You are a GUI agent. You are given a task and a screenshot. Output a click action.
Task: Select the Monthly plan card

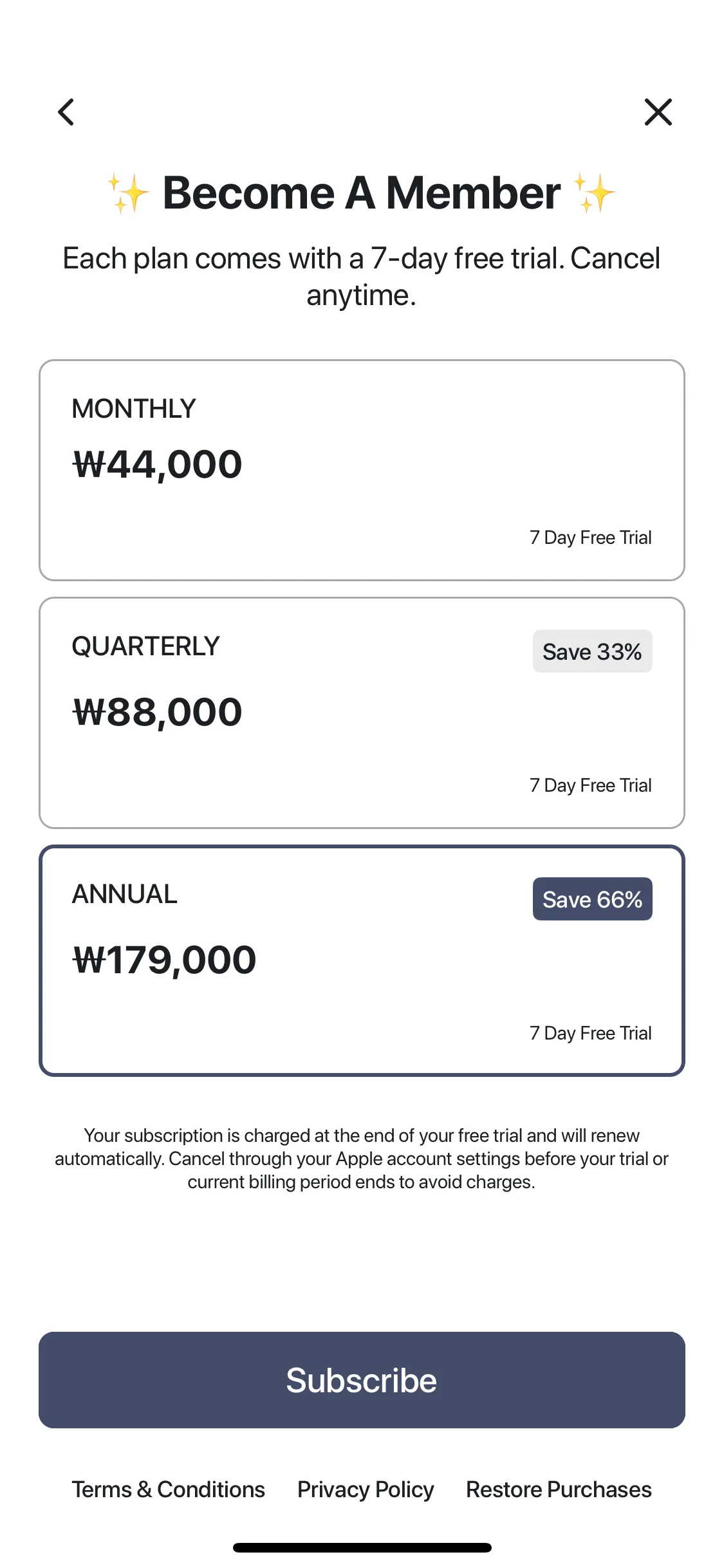pos(362,470)
